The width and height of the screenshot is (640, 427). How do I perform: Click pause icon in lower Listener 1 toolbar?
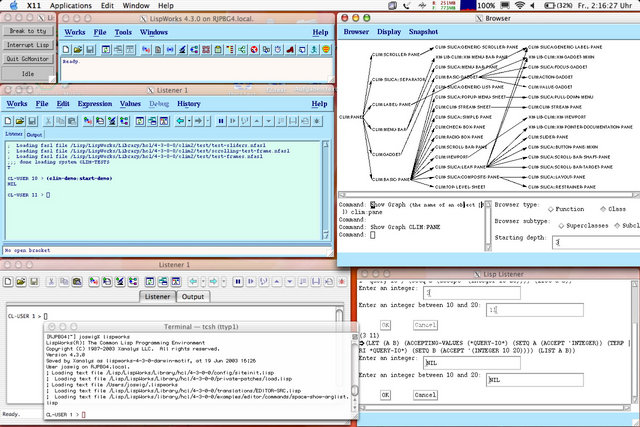click(x=238, y=281)
